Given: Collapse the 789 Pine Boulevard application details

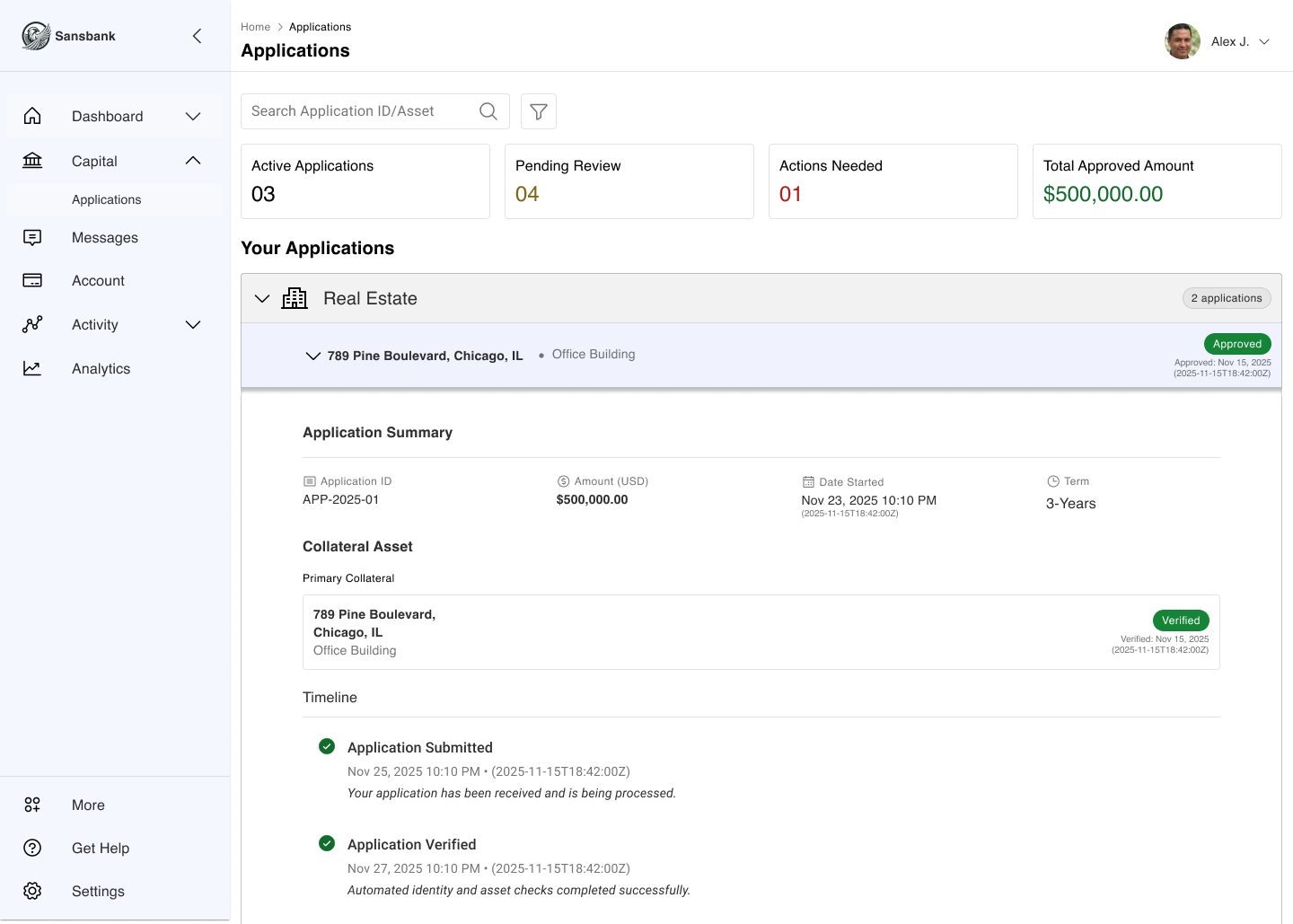Looking at the screenshot, I should click(312, 356).
